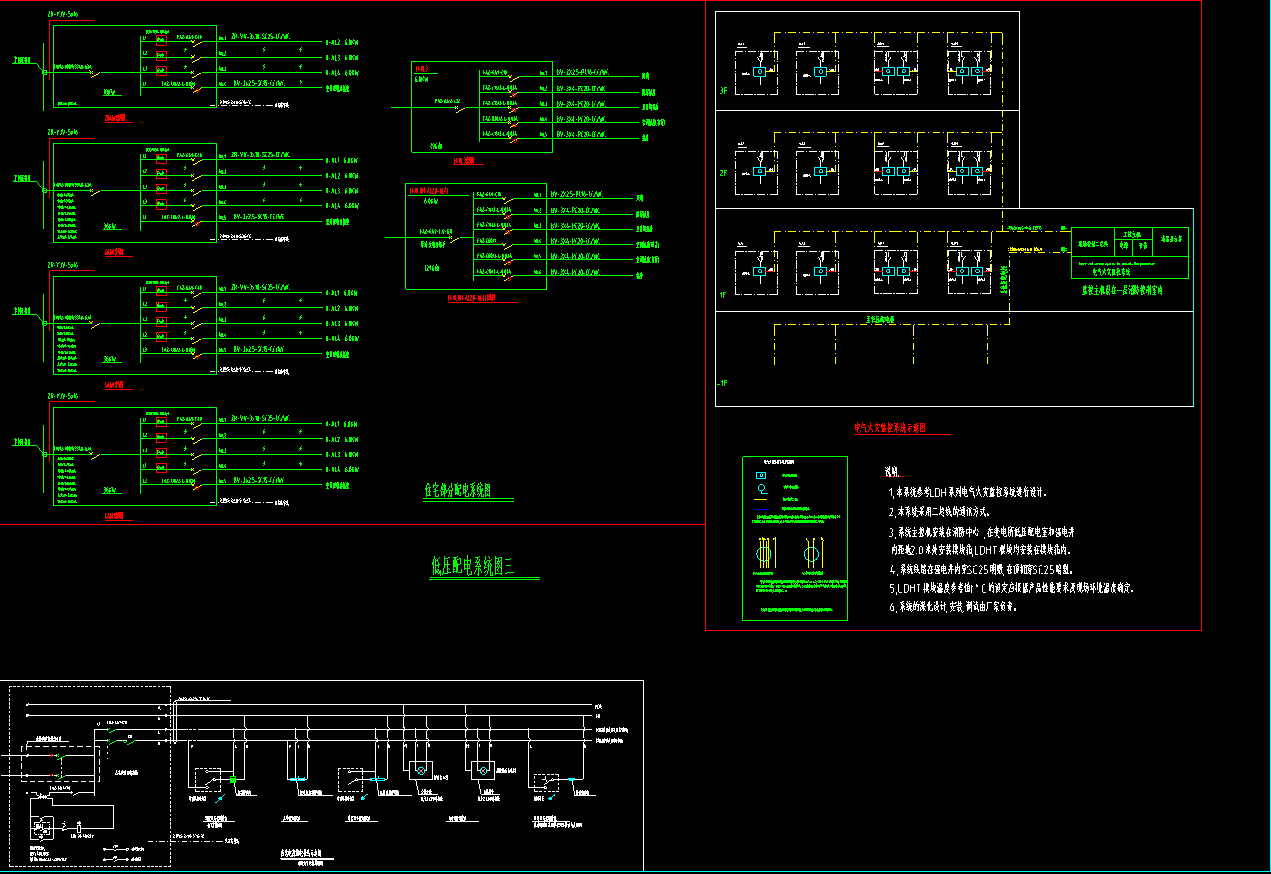This screenshot has width=1271, height=874.
Task: Select the 2F floor label
Action: pos(722,173)
